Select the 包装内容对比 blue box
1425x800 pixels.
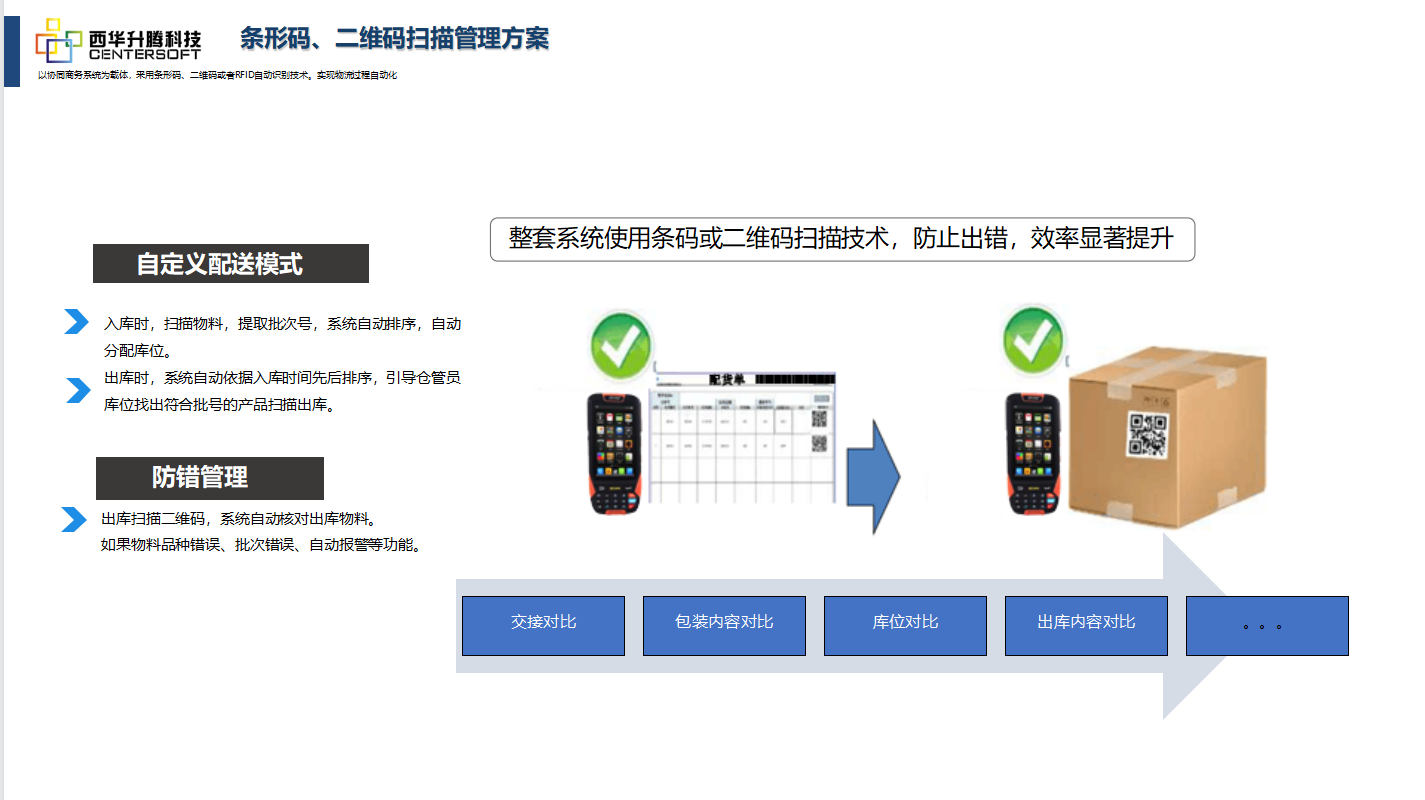pyautogui.click(x=724, y=626)
